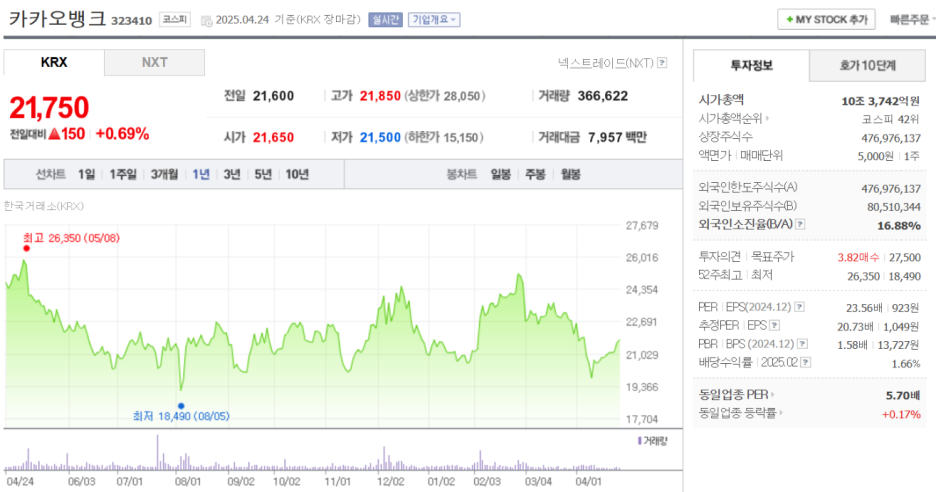Click help icon beside 외국인소진율(B/A)
936x492 pixels.
tap(800, 225)
